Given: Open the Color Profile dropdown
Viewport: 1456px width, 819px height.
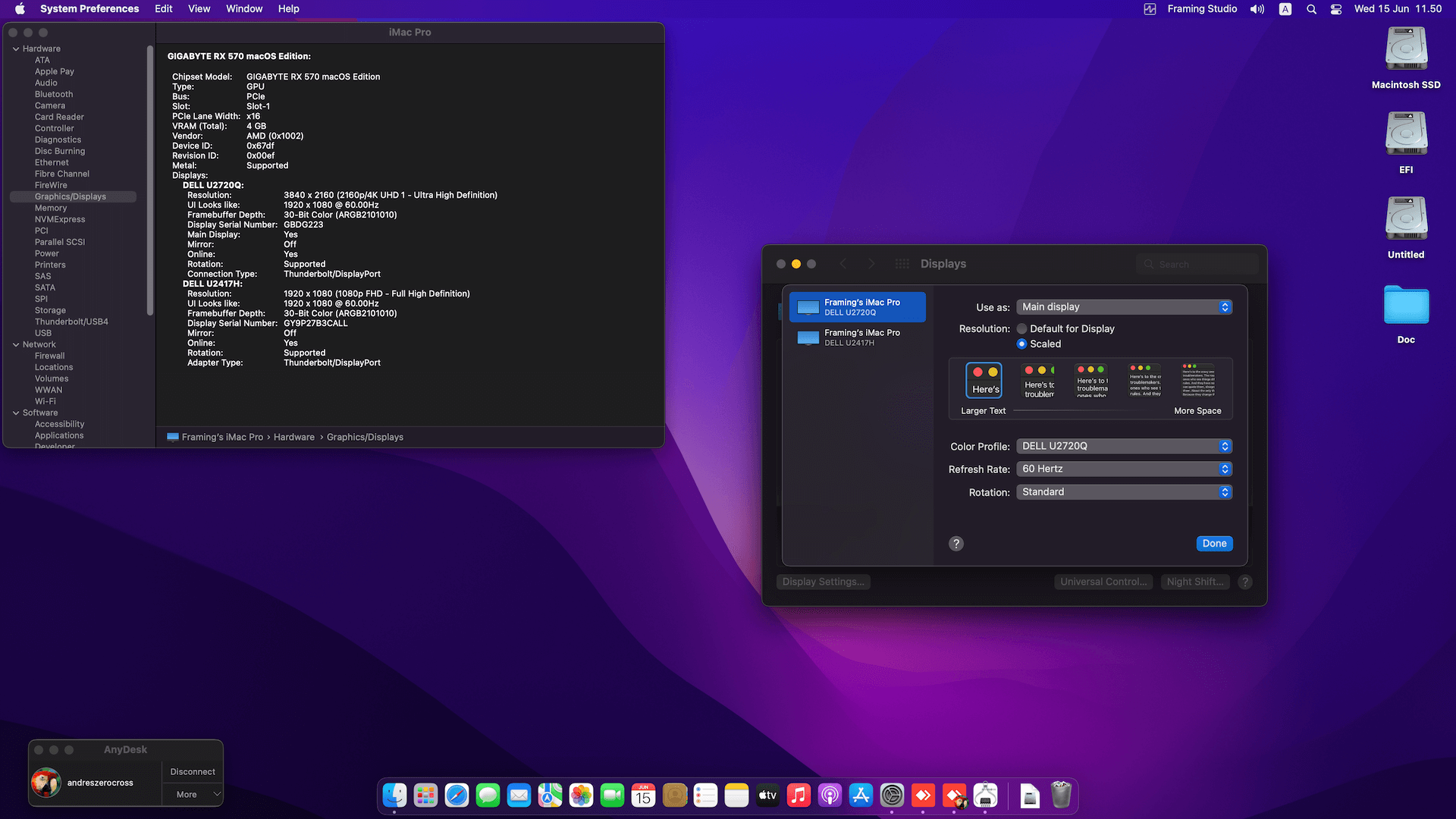Looking at the screenshot, I should [1124, 446].
